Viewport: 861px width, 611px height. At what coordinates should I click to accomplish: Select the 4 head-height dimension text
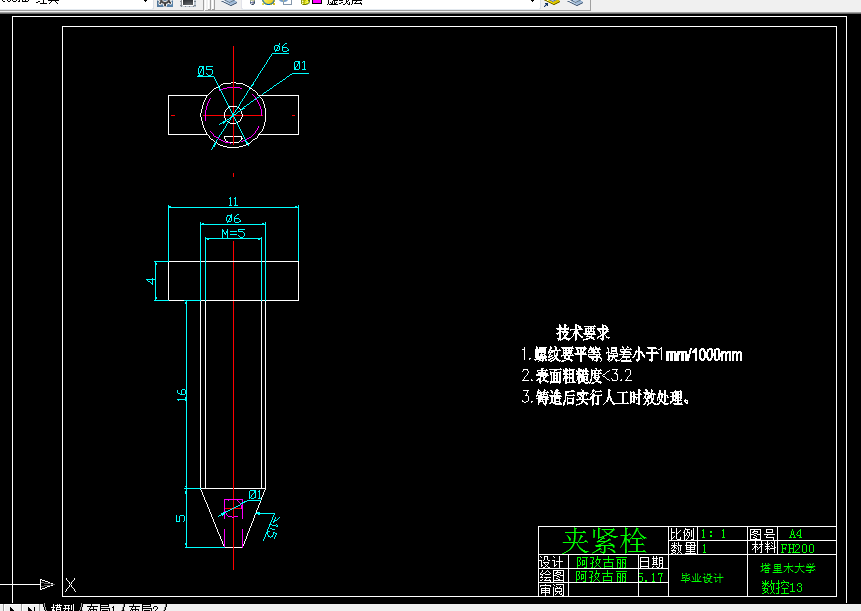click(150, 281)
